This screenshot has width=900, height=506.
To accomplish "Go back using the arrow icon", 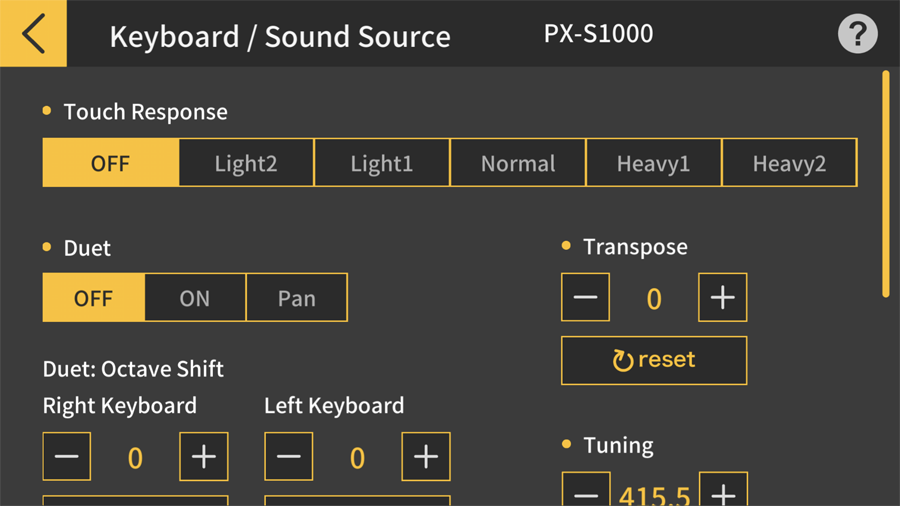I will (33, 33).
